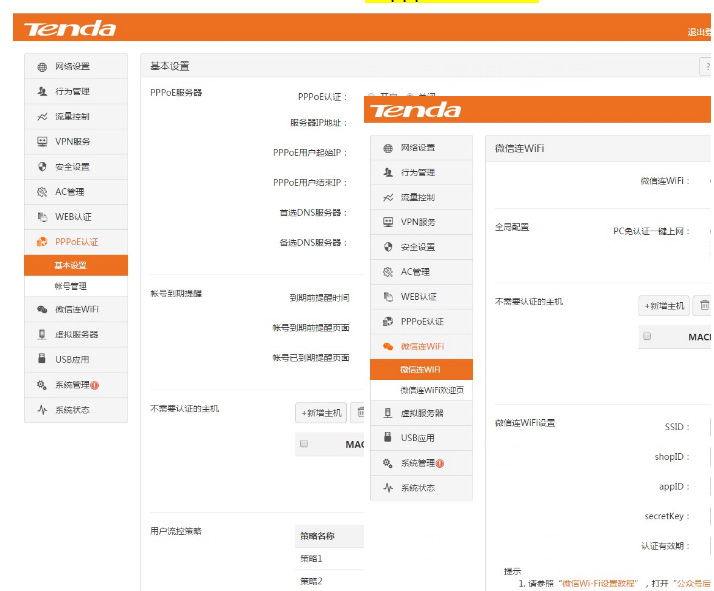Image resolution: width=714 pixels, height=591 pixels.
Task: Click the 行为管理 person icon in front window
Action: [x=388, y=173]
